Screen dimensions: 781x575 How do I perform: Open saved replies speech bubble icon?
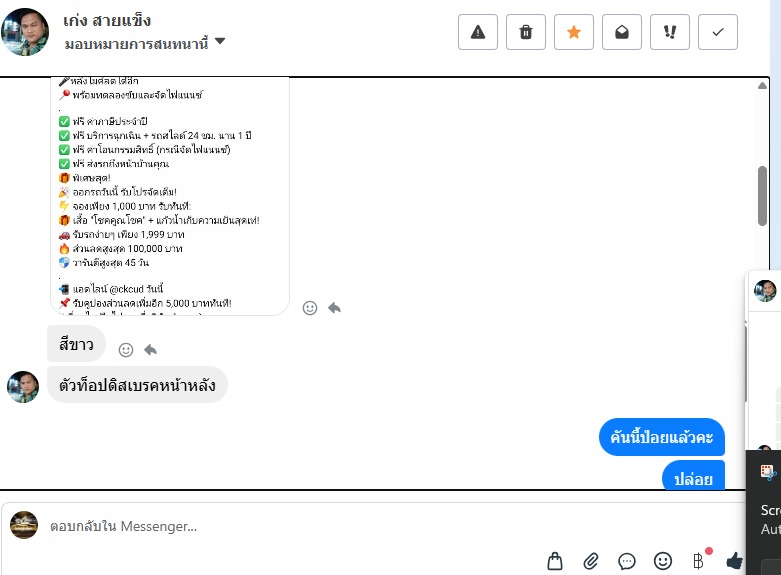tap(627, 562)
